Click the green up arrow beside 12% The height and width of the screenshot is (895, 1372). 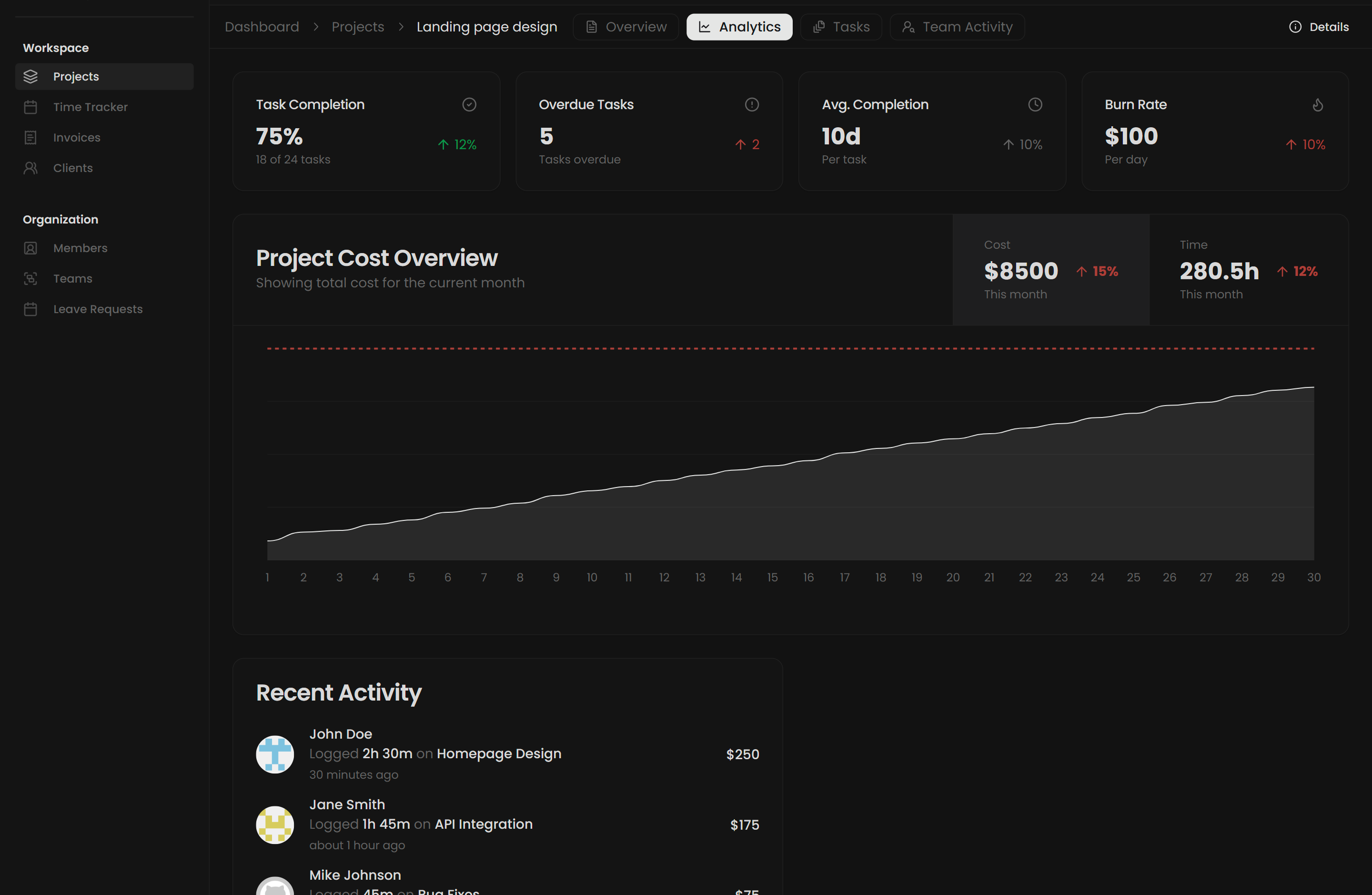tap(444, 144)
